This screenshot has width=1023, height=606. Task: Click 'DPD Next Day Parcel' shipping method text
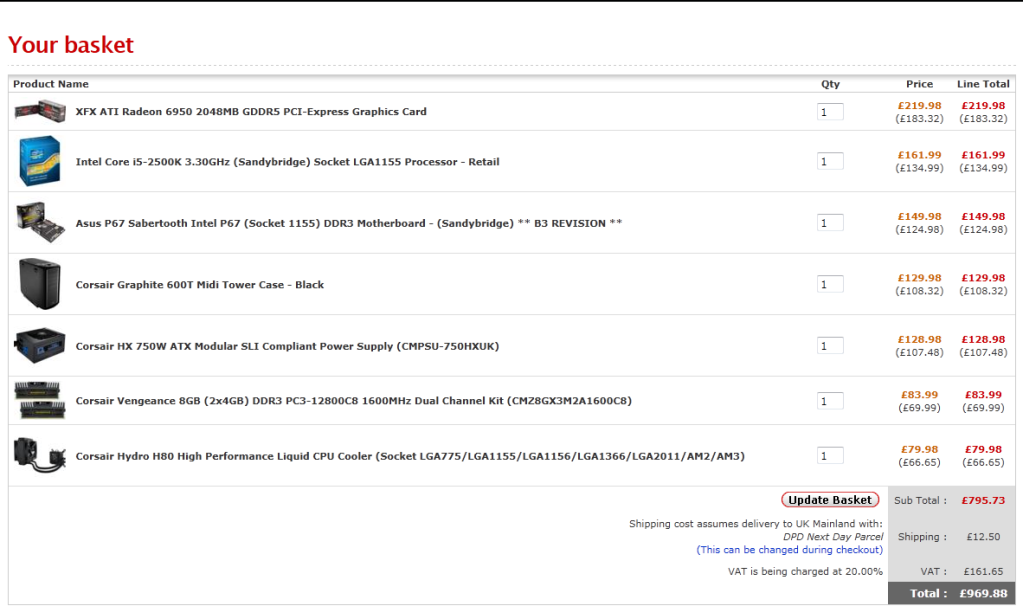pos(833,537)
